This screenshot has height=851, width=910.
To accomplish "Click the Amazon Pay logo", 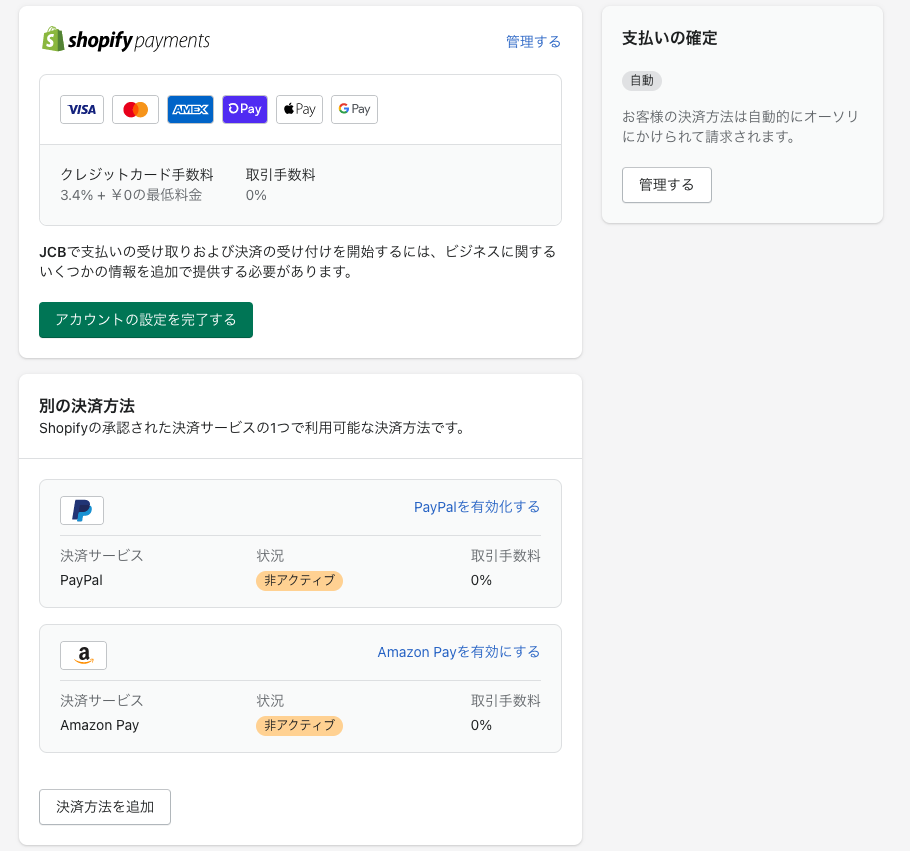I will coord(83,655).
